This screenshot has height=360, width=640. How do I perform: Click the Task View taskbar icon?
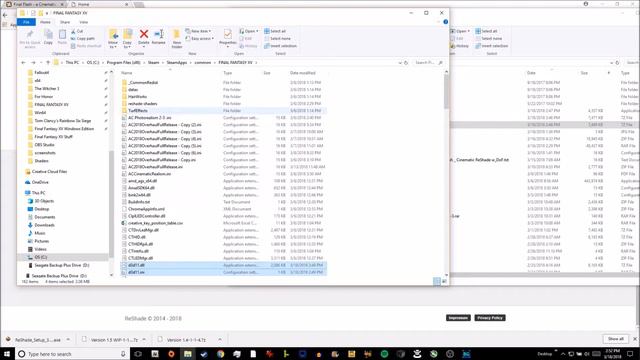coord(138,354)
